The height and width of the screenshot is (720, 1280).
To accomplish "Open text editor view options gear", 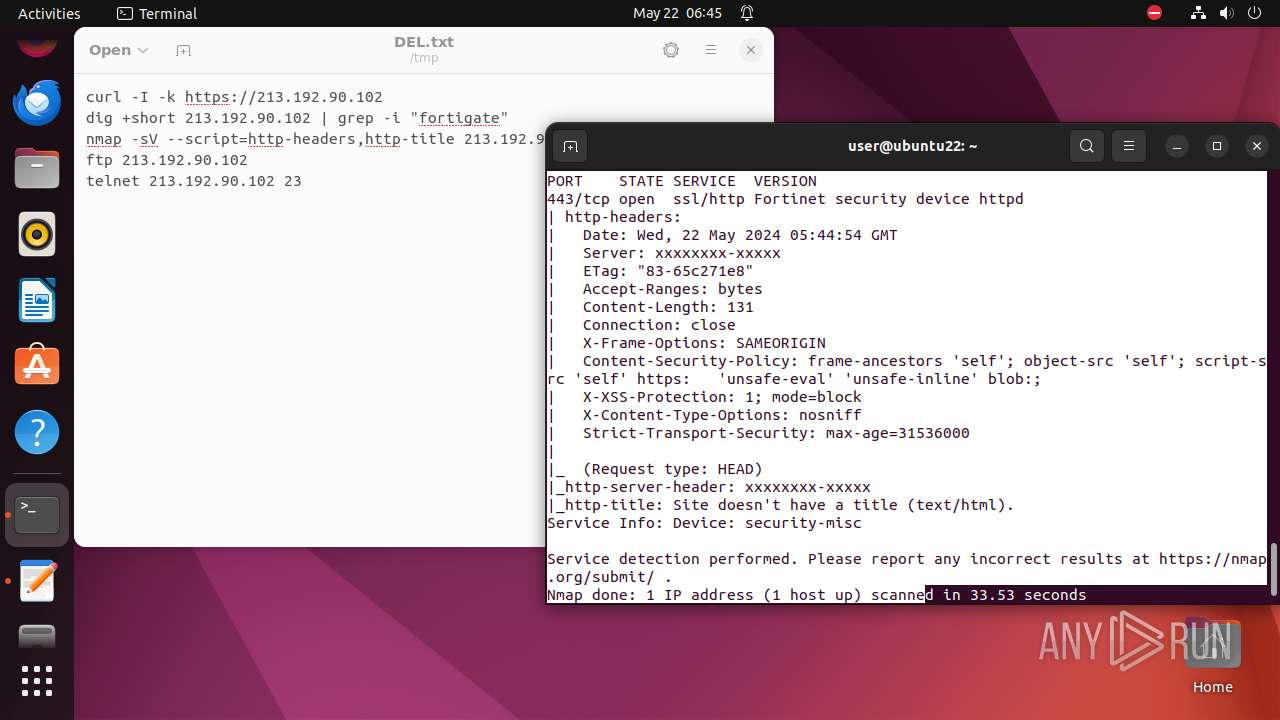I will [x=671, y=50].
